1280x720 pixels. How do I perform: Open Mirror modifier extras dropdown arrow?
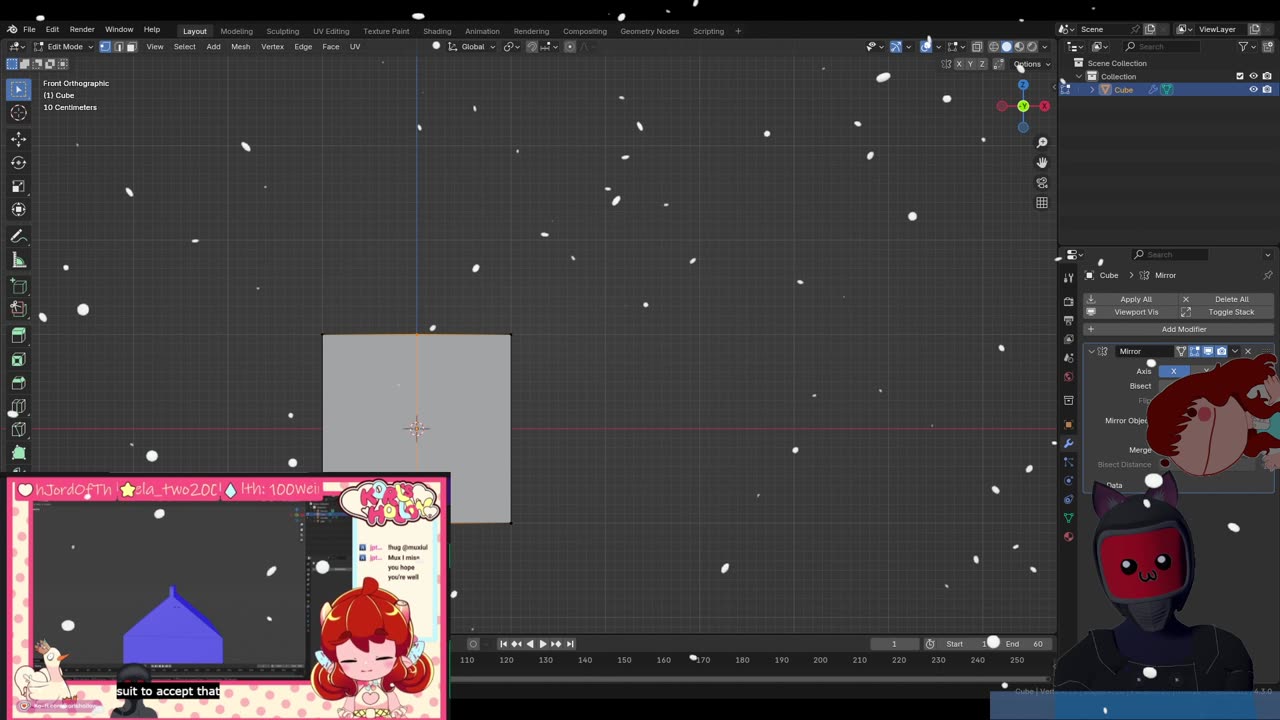coord(1234,351)
